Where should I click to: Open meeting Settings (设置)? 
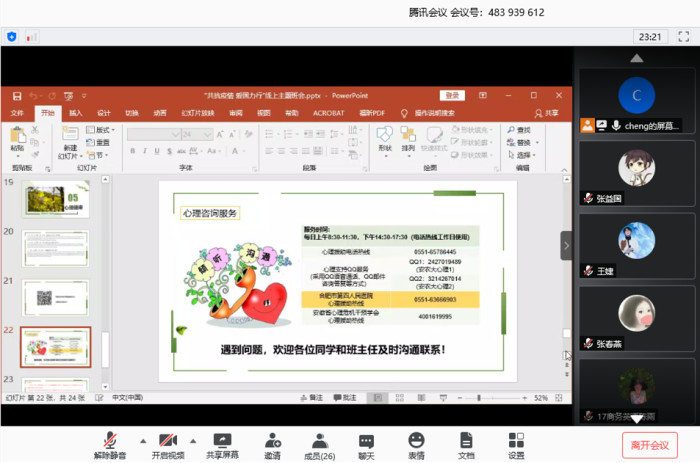point(516,441)
